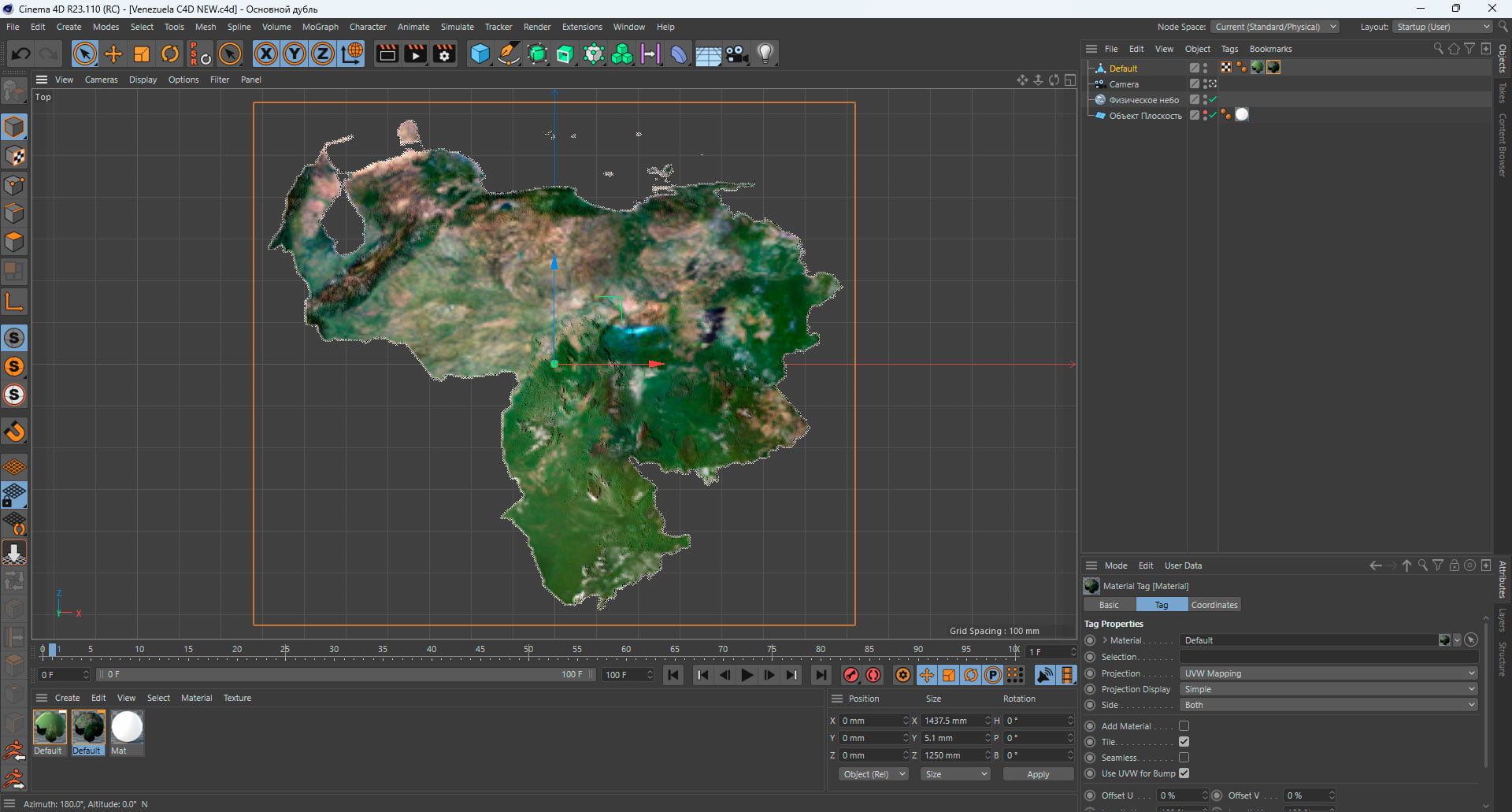
Task: Open the MoGraph menu
Action: [320, 27]
